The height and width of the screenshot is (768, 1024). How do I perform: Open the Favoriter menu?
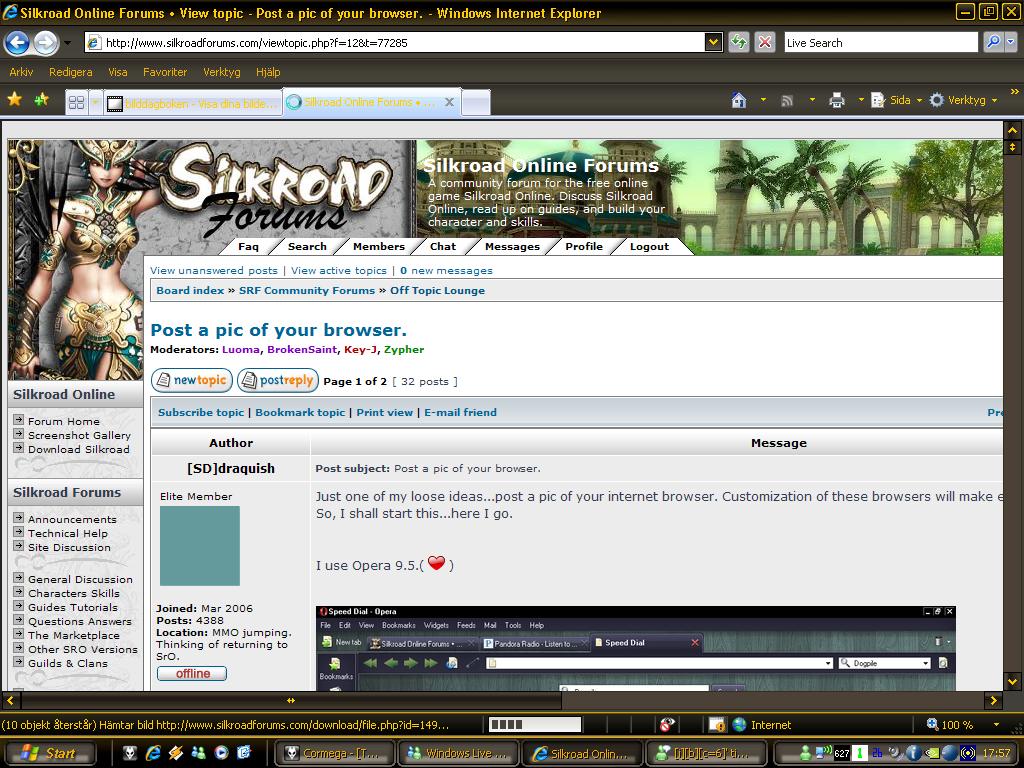coord(165,72)
